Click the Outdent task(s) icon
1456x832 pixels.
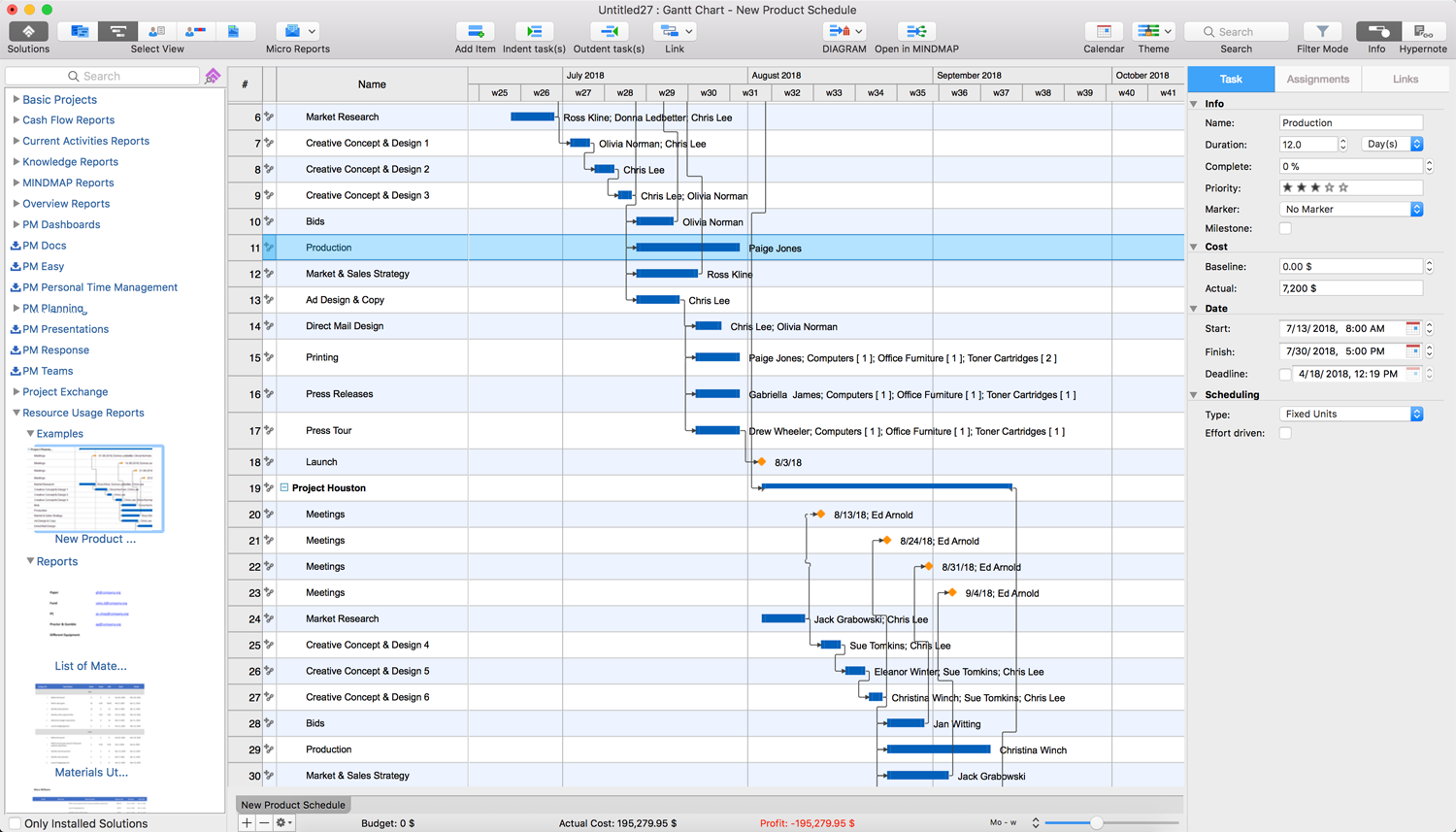pyautogui.click(x=609, y=32)
